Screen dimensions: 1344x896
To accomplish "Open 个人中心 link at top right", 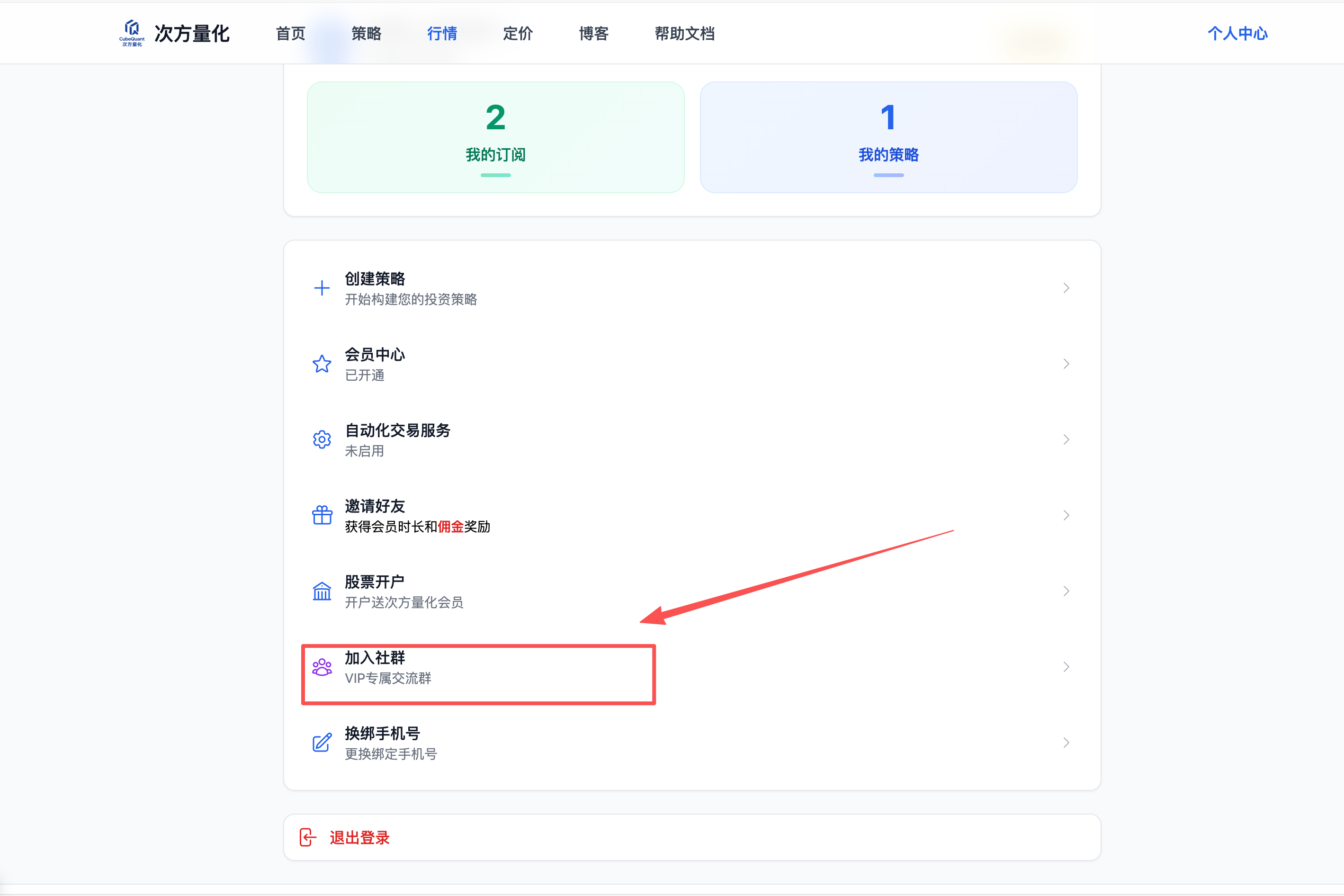I will (1237, 34).
